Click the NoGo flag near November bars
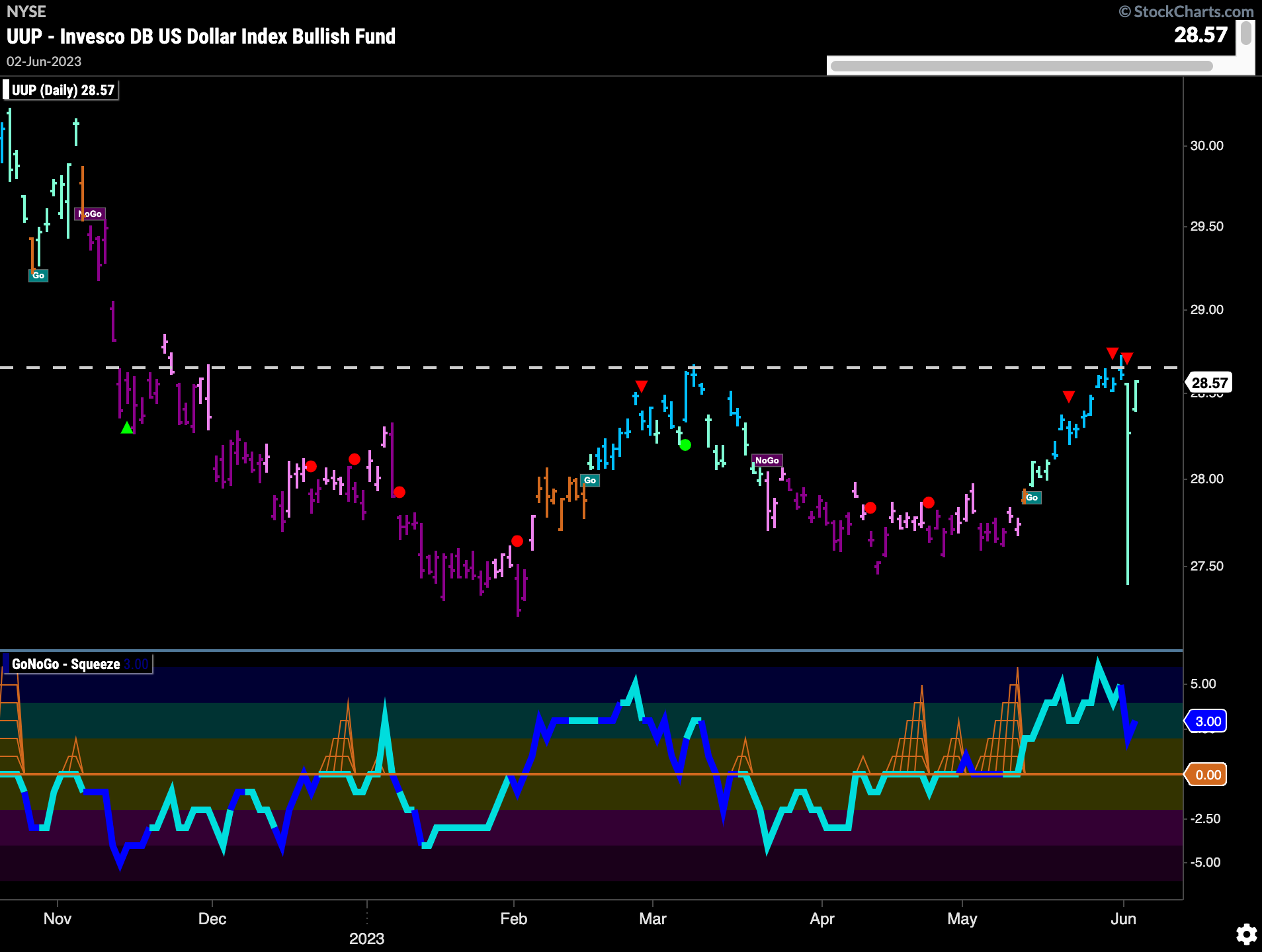1262x952 pixels. pyautogui.click(x=90, y=214)
